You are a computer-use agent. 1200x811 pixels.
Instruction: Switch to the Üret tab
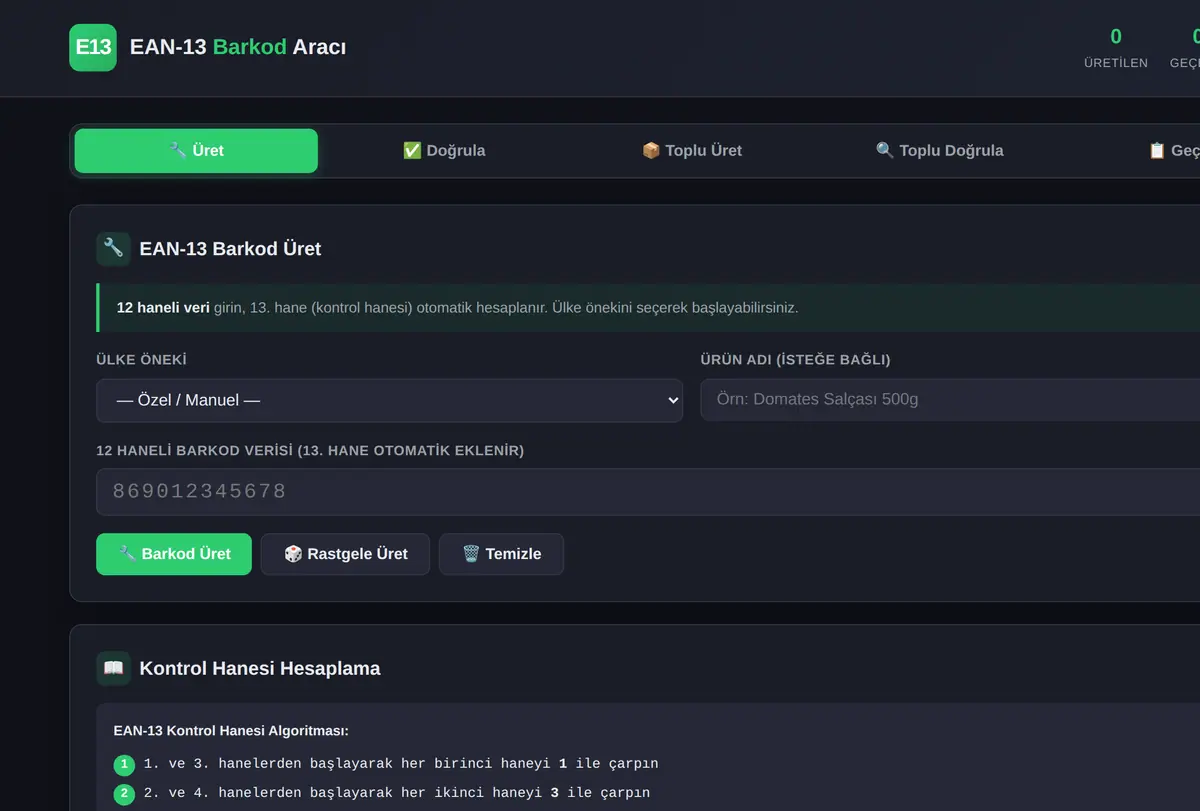click(196, 151)
